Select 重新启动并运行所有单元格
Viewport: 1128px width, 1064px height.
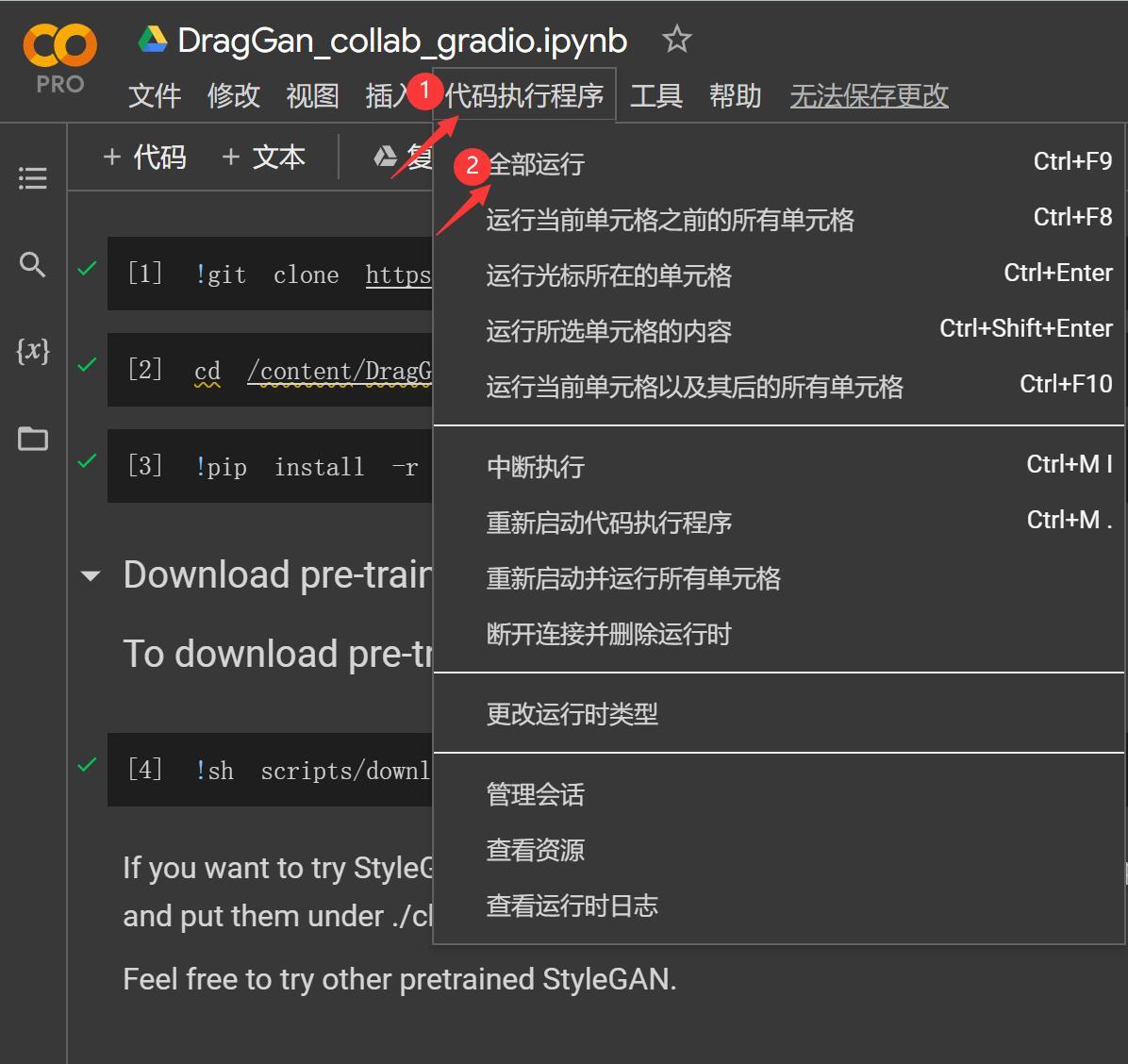pos(778,578)
